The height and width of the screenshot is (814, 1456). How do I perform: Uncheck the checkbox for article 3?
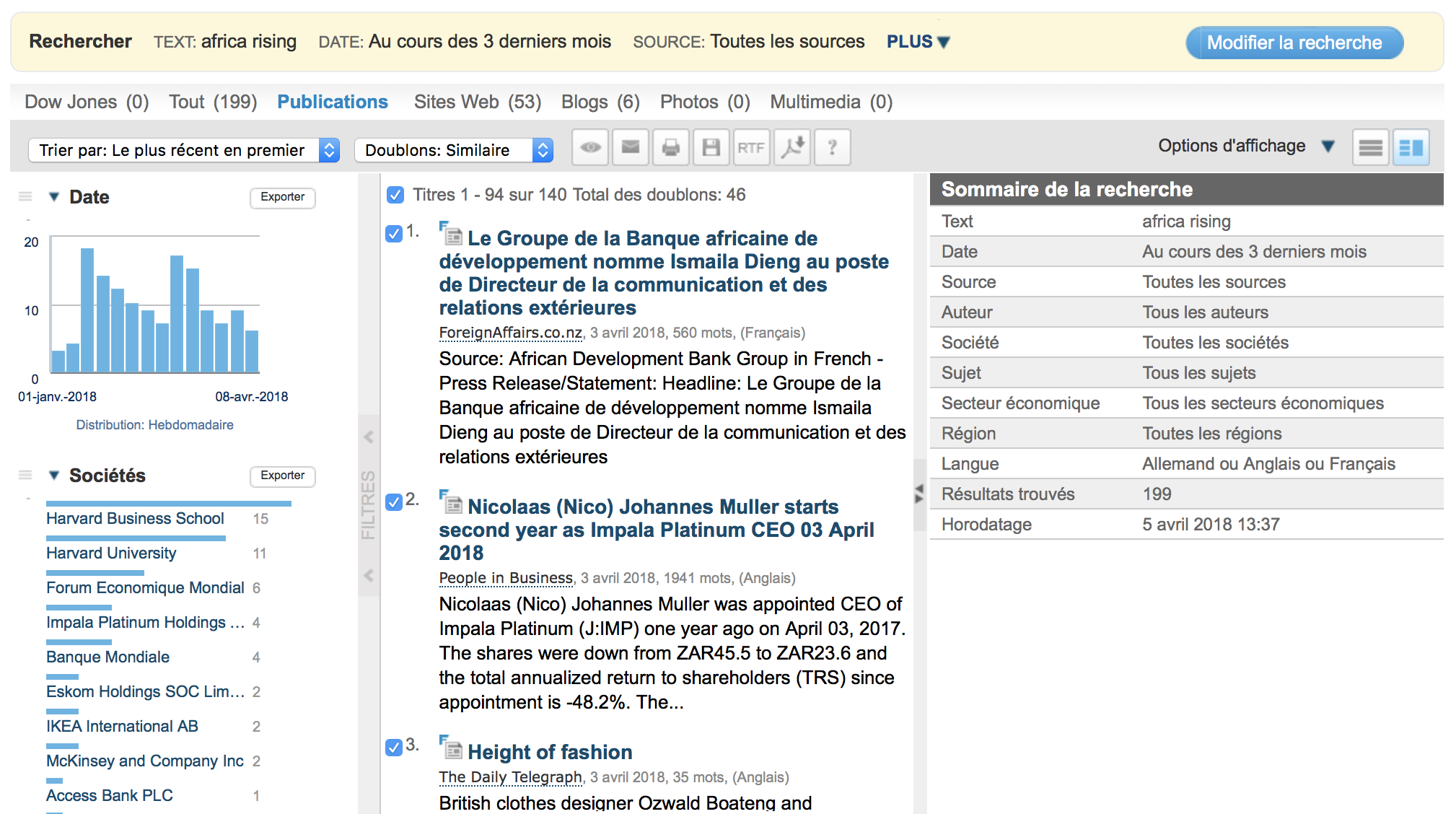pos(394,747)
